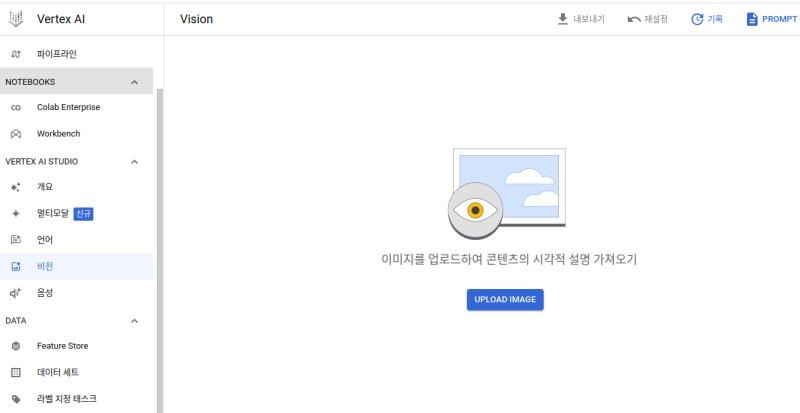
Task: Open 데이터 세트 in the sidebar
Action: click(77, 373)
